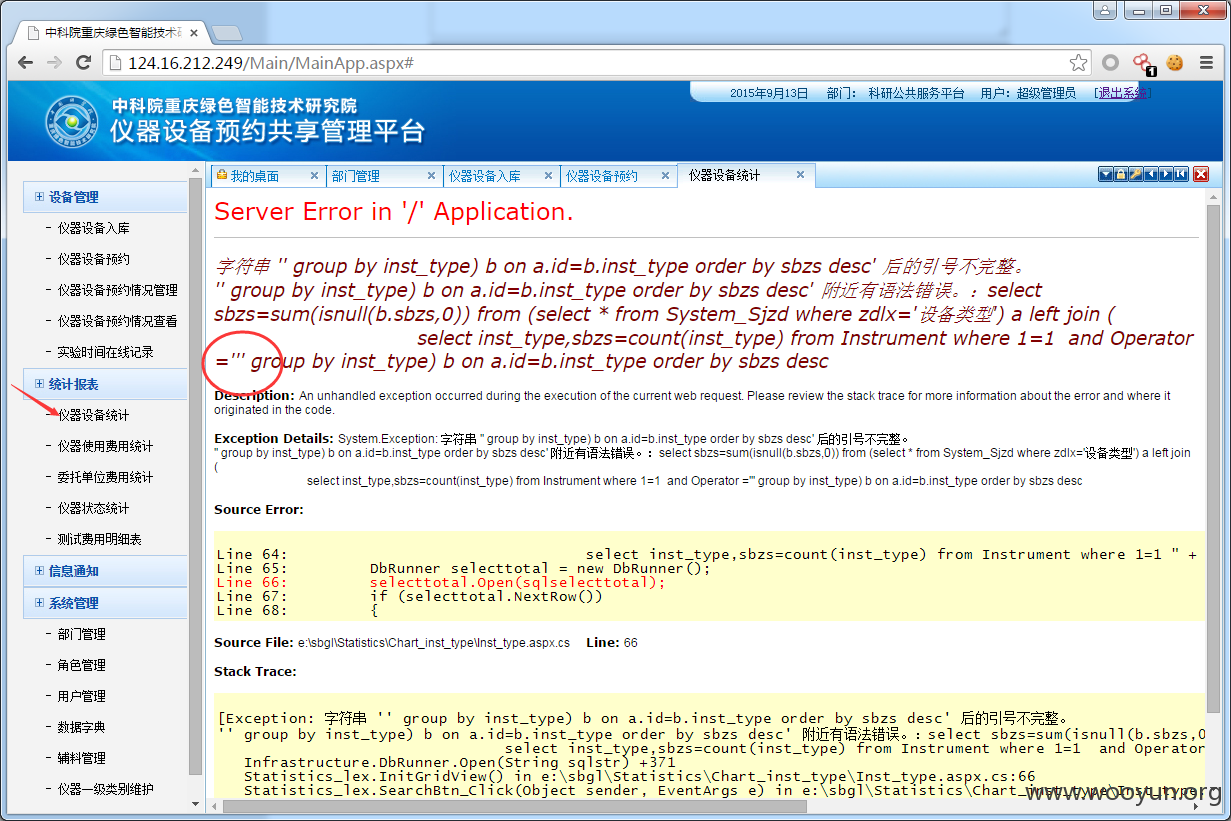Open the cookie extension icon

1173,63
